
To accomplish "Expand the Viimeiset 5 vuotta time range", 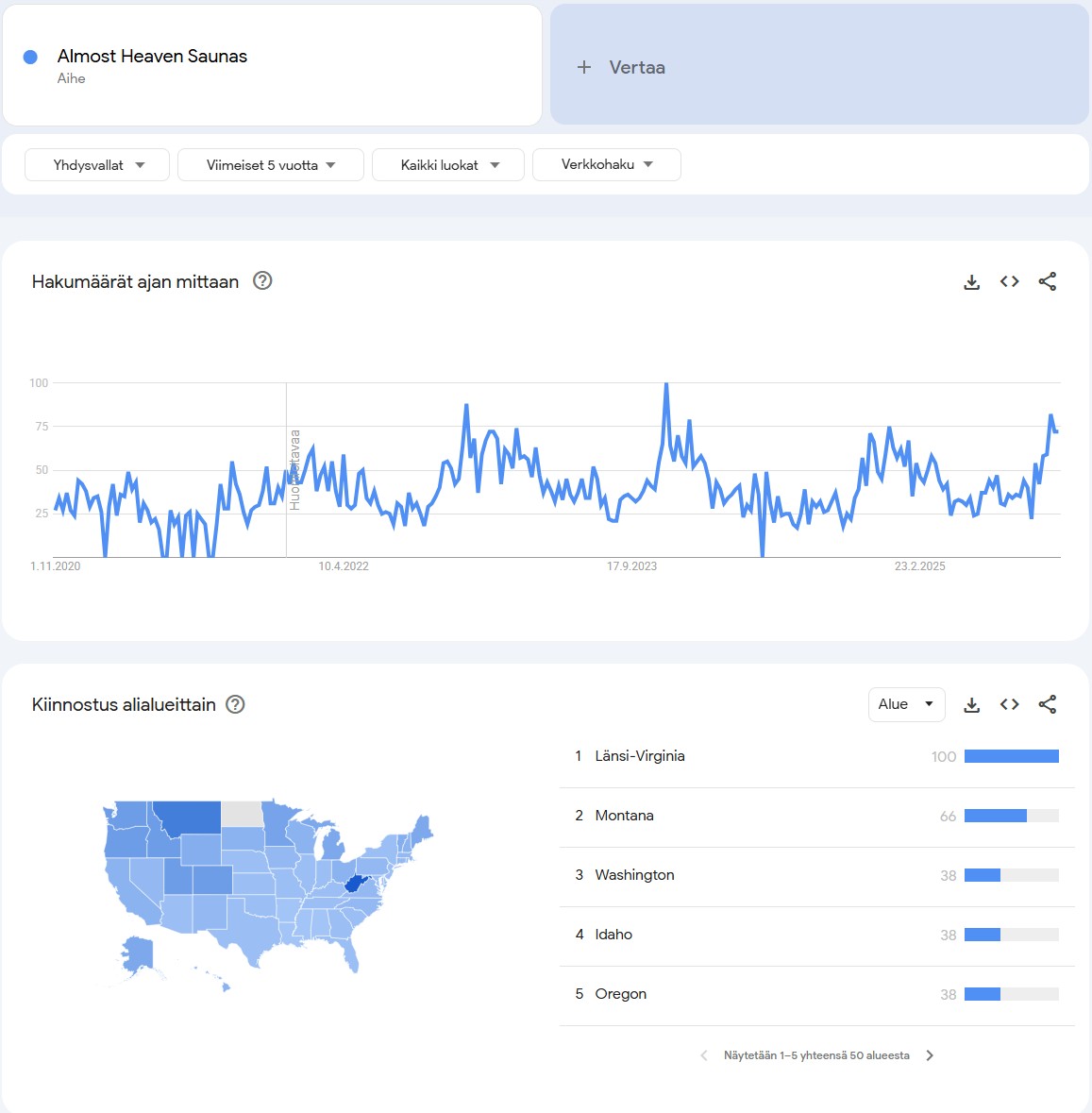I will coord(270,165).
